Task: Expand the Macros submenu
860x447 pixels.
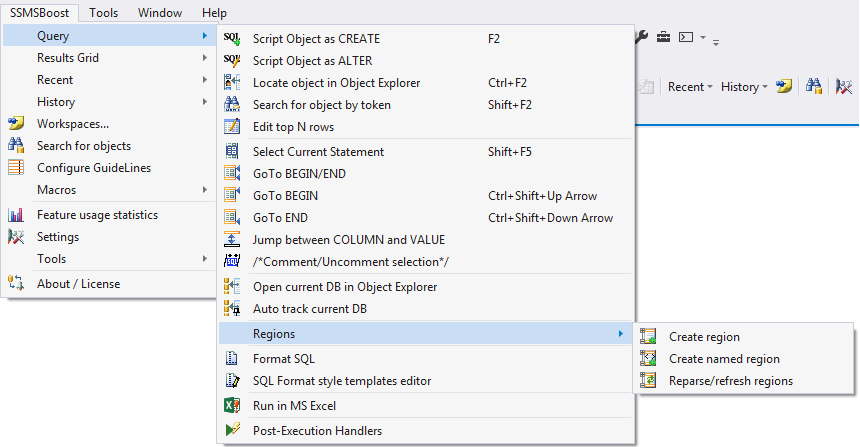Action: tap(109, 190)
